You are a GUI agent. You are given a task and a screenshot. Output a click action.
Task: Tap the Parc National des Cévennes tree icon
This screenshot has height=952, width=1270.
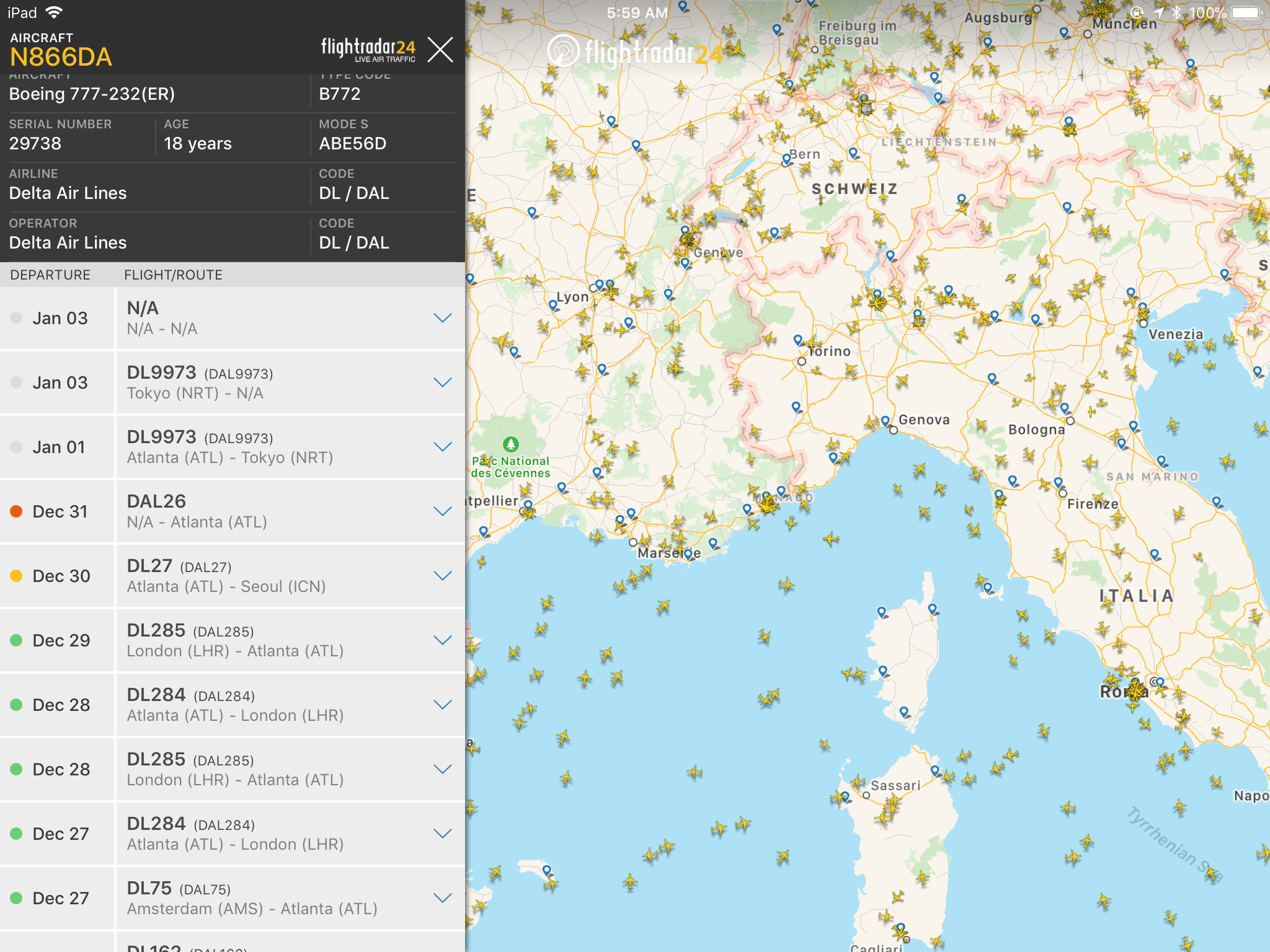pos(510,444)
